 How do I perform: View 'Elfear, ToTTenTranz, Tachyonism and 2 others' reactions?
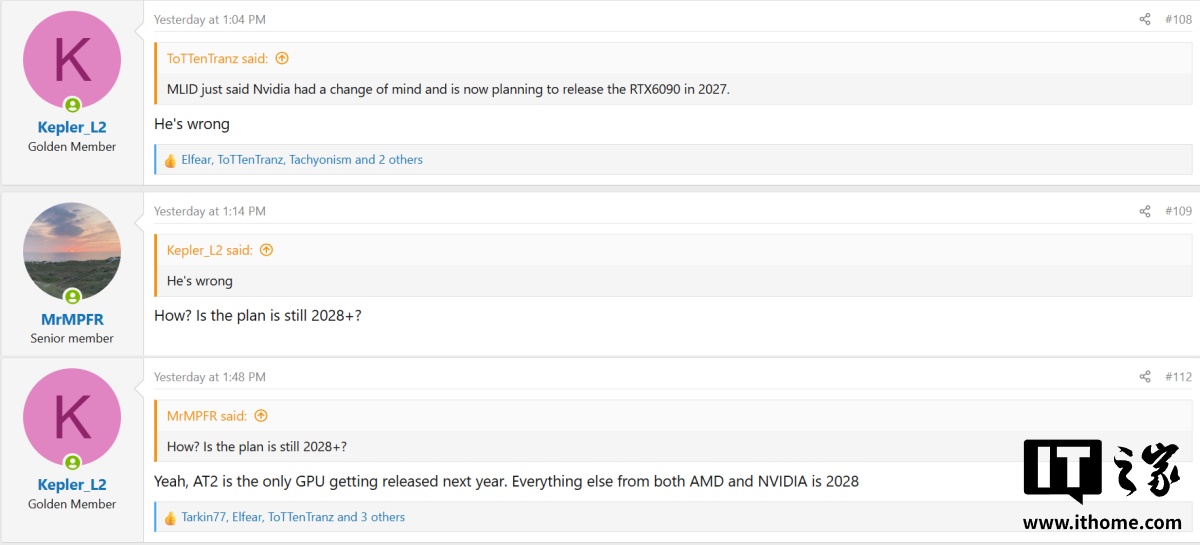click(302, 160)
